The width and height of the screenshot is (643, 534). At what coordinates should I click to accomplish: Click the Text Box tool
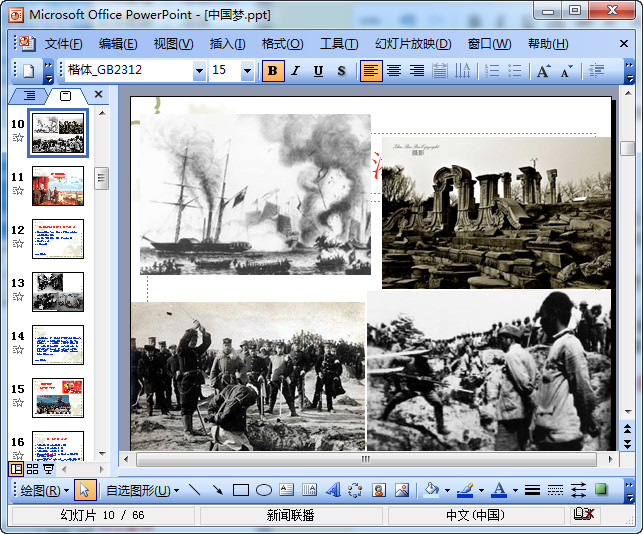tap(287, 490)
